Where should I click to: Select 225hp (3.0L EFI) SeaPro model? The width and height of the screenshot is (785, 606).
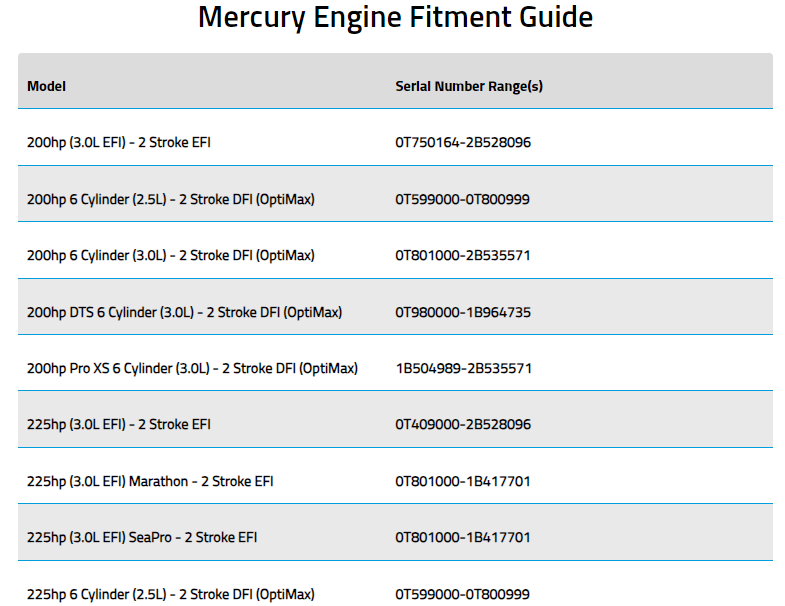pos(142,537)
